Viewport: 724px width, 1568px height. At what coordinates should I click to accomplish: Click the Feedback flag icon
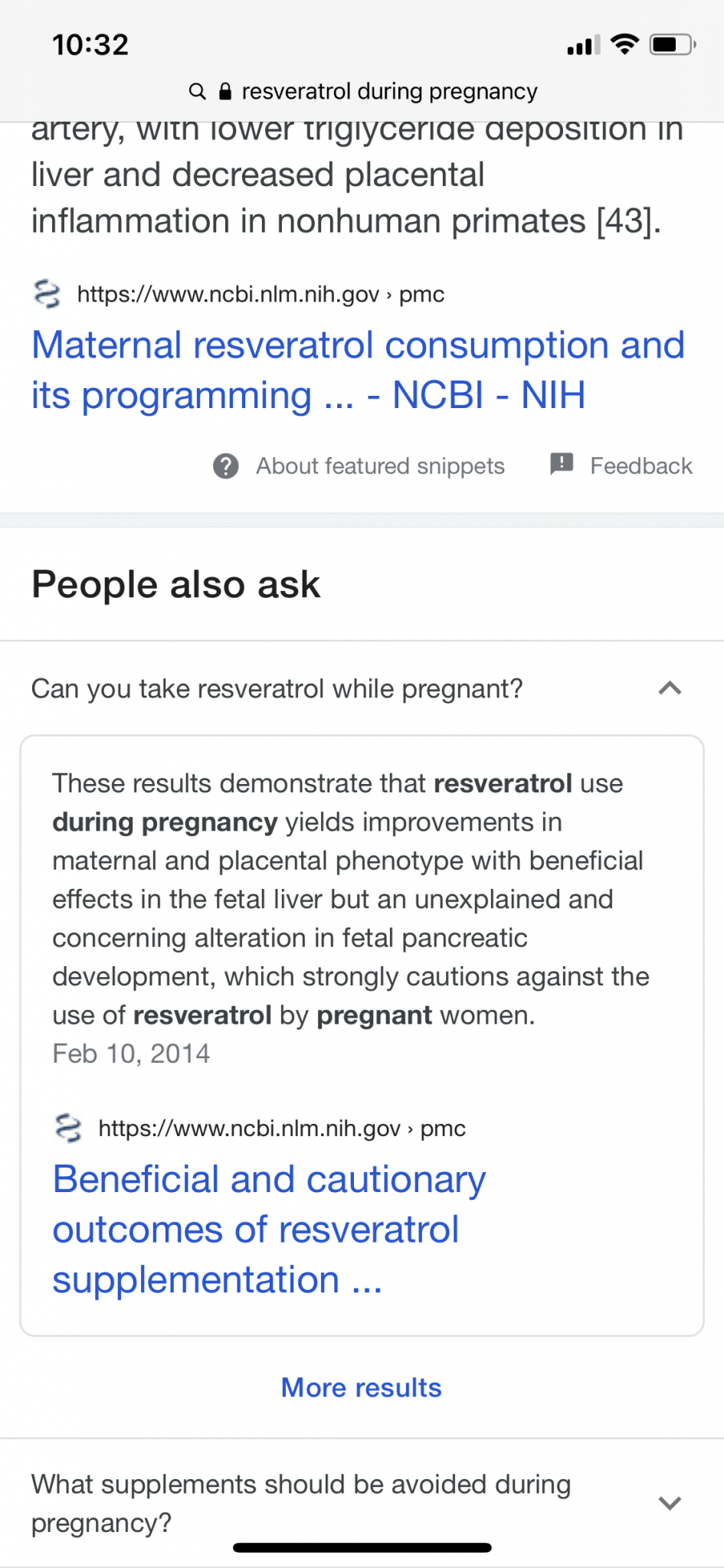click(562, 463)
